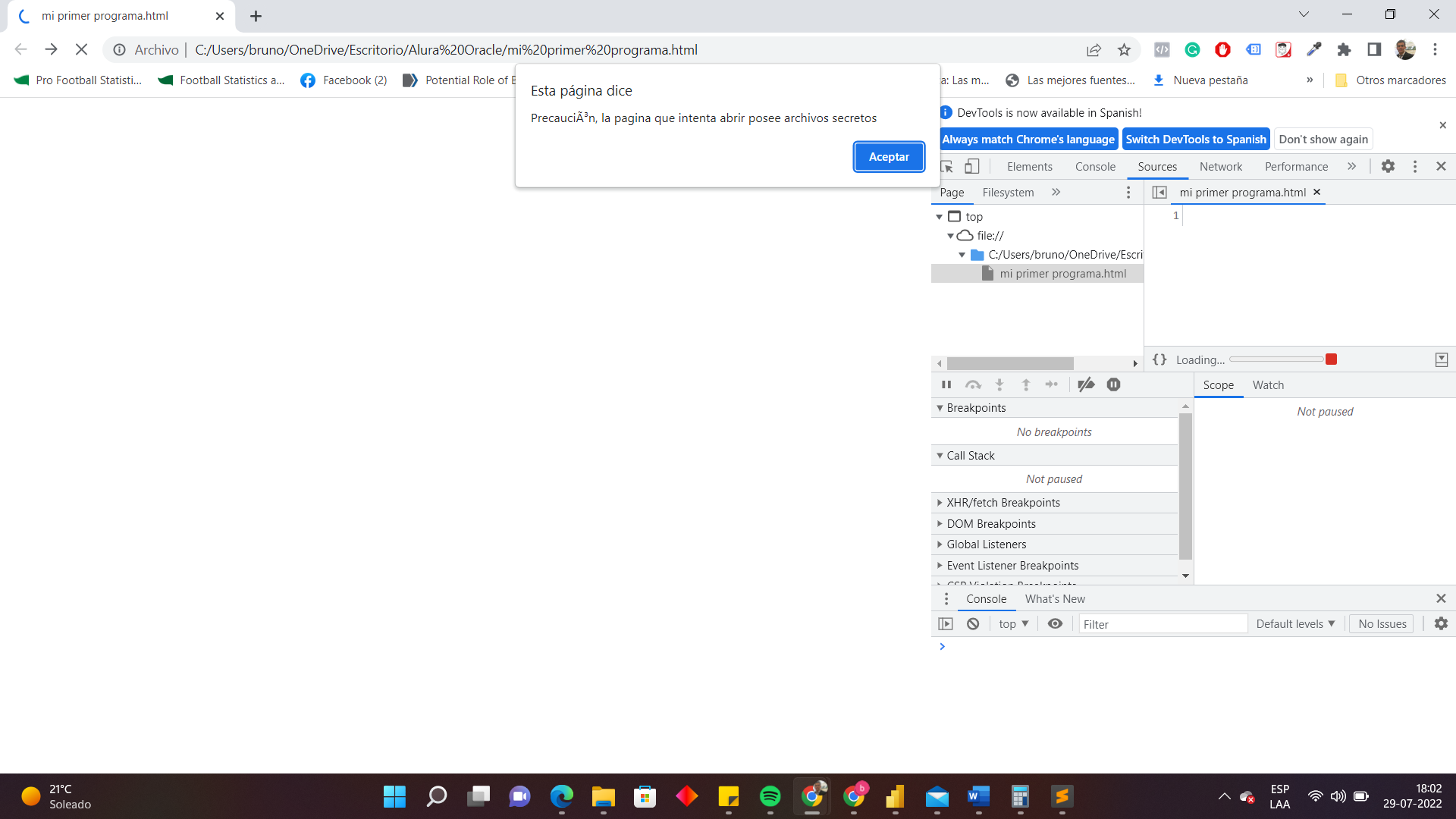Select the Filesystem pane tab
Viewport: 1456px width, 819px height.
[x=1008, y=193]
